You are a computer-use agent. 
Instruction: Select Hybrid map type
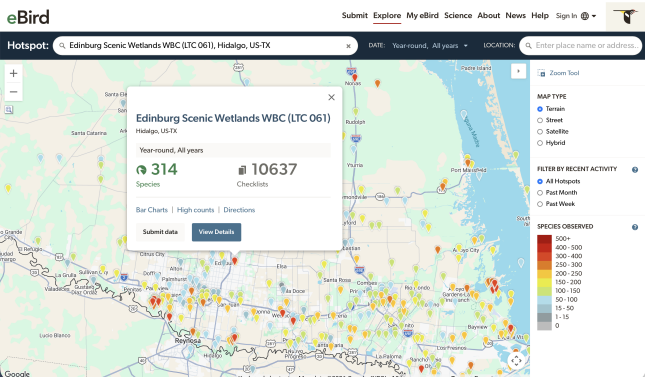click(540, 143)
